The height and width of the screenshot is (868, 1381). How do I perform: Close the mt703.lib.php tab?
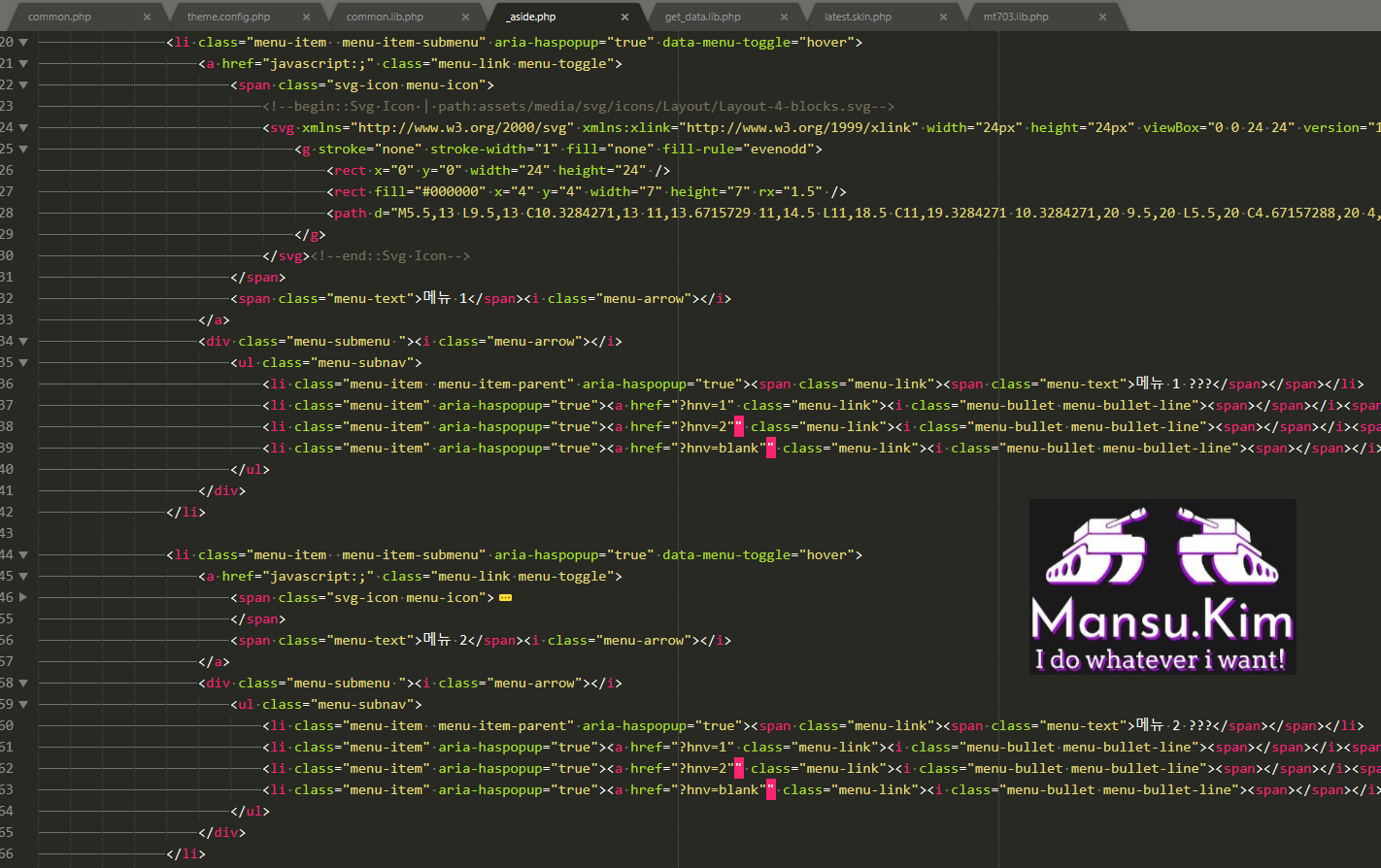pos(1102,17)
